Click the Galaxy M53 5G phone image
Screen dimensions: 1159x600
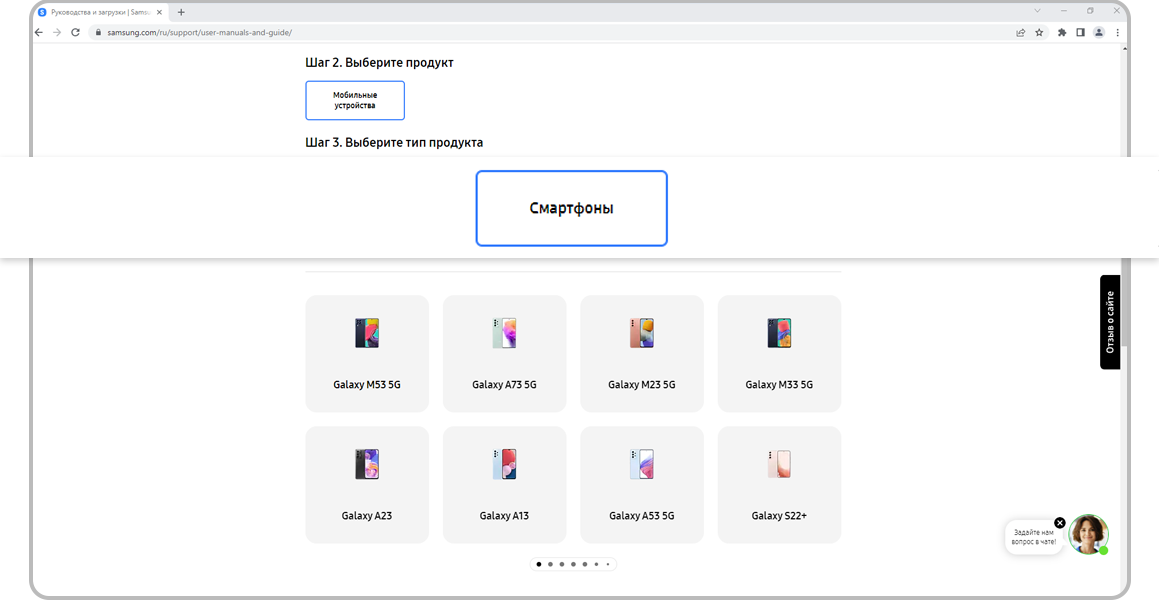click(x=367, y=333)
